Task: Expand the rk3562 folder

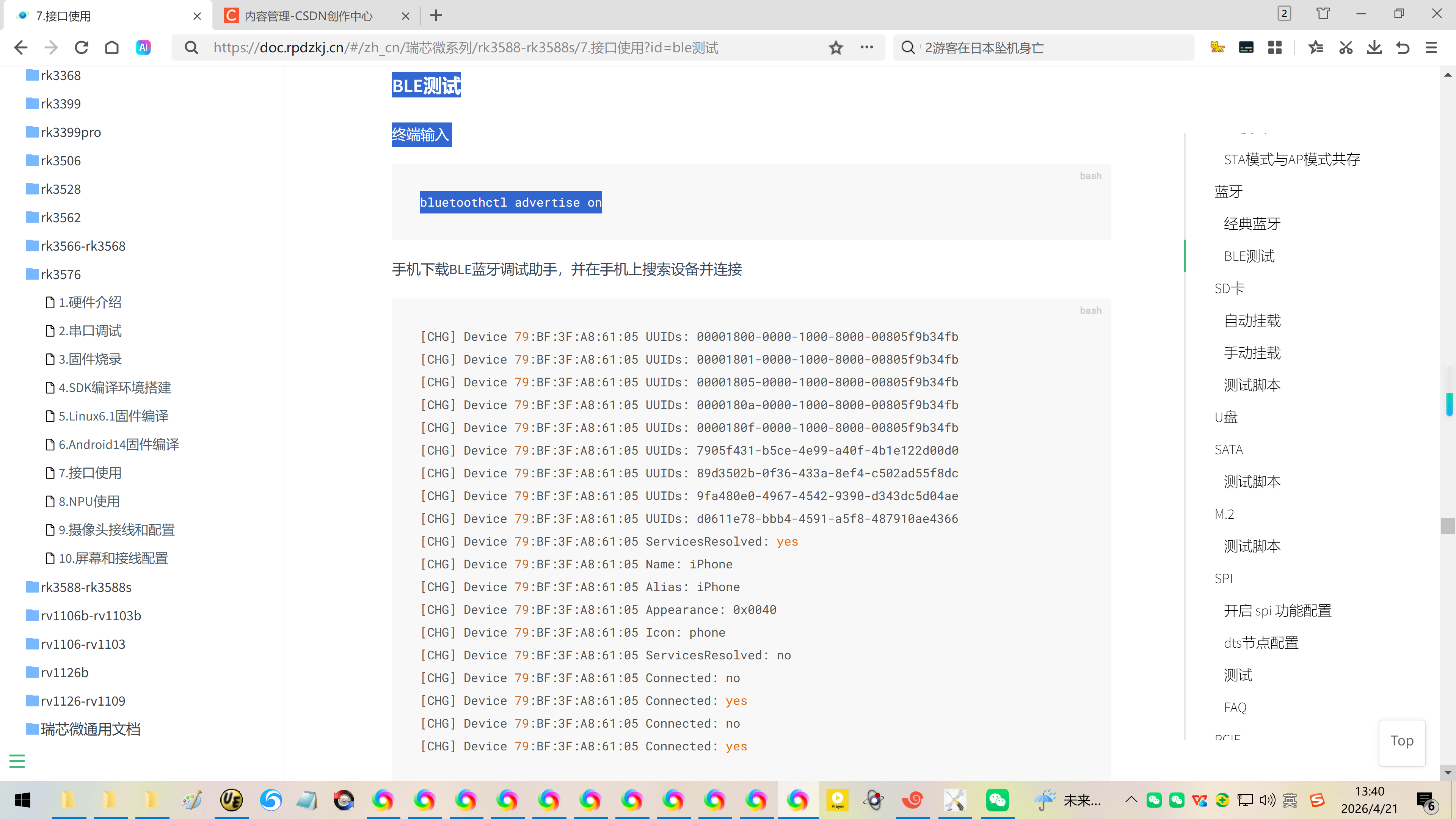Action: click(53, 218)
